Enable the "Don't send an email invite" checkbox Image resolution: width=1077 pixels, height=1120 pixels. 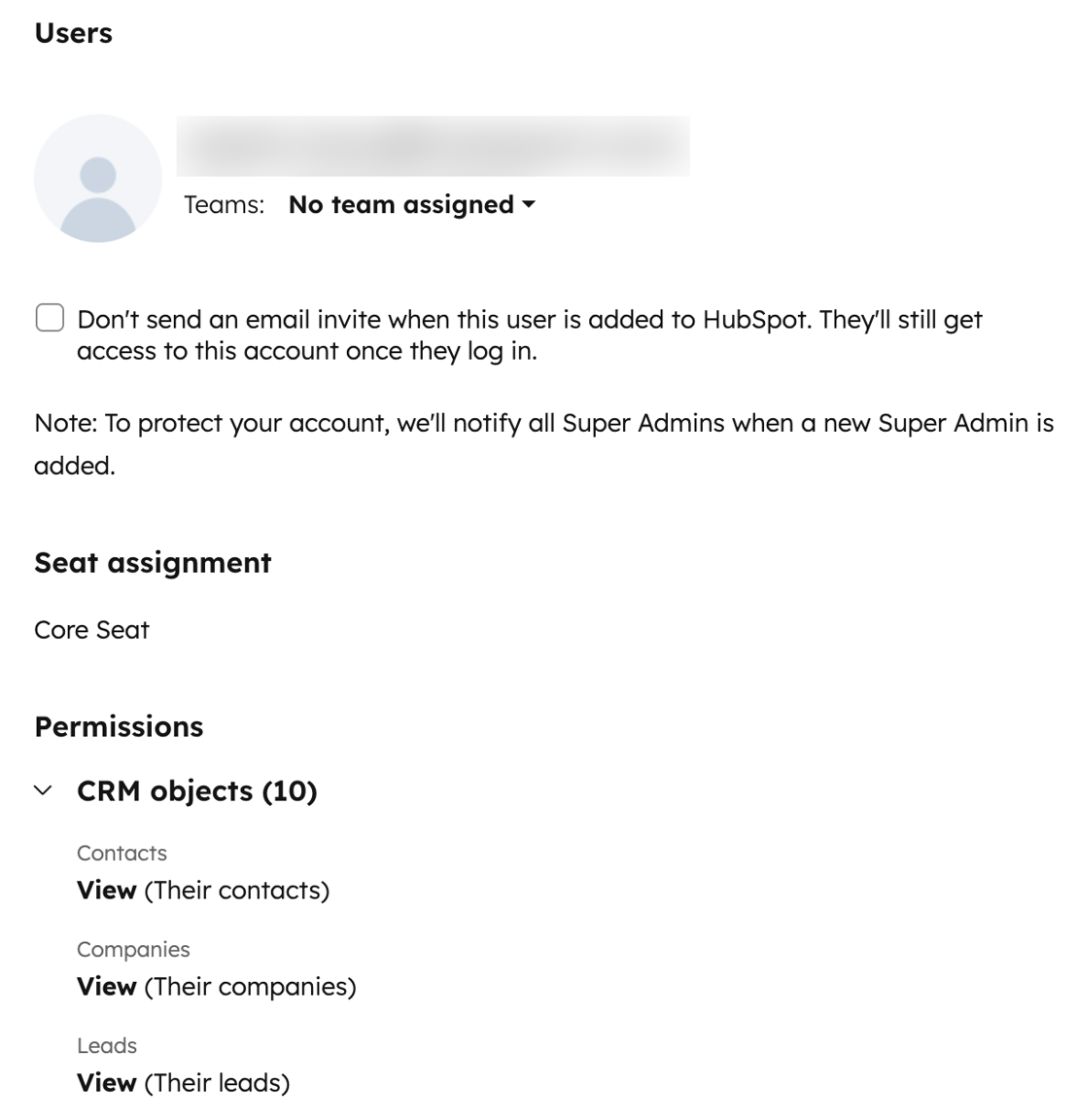click(x=49, y=318)
